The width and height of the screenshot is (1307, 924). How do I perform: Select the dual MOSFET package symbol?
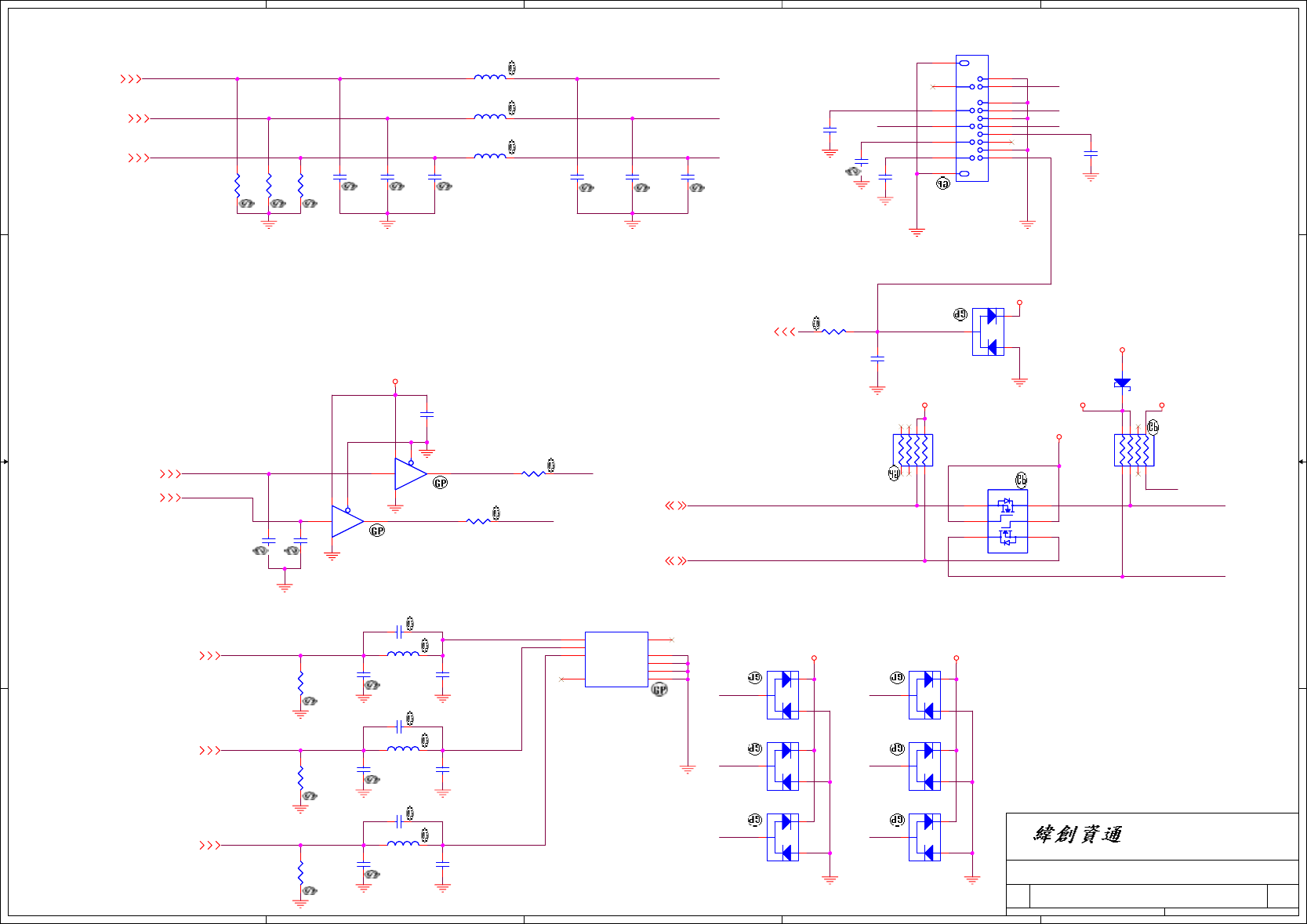coord(1007,521)
